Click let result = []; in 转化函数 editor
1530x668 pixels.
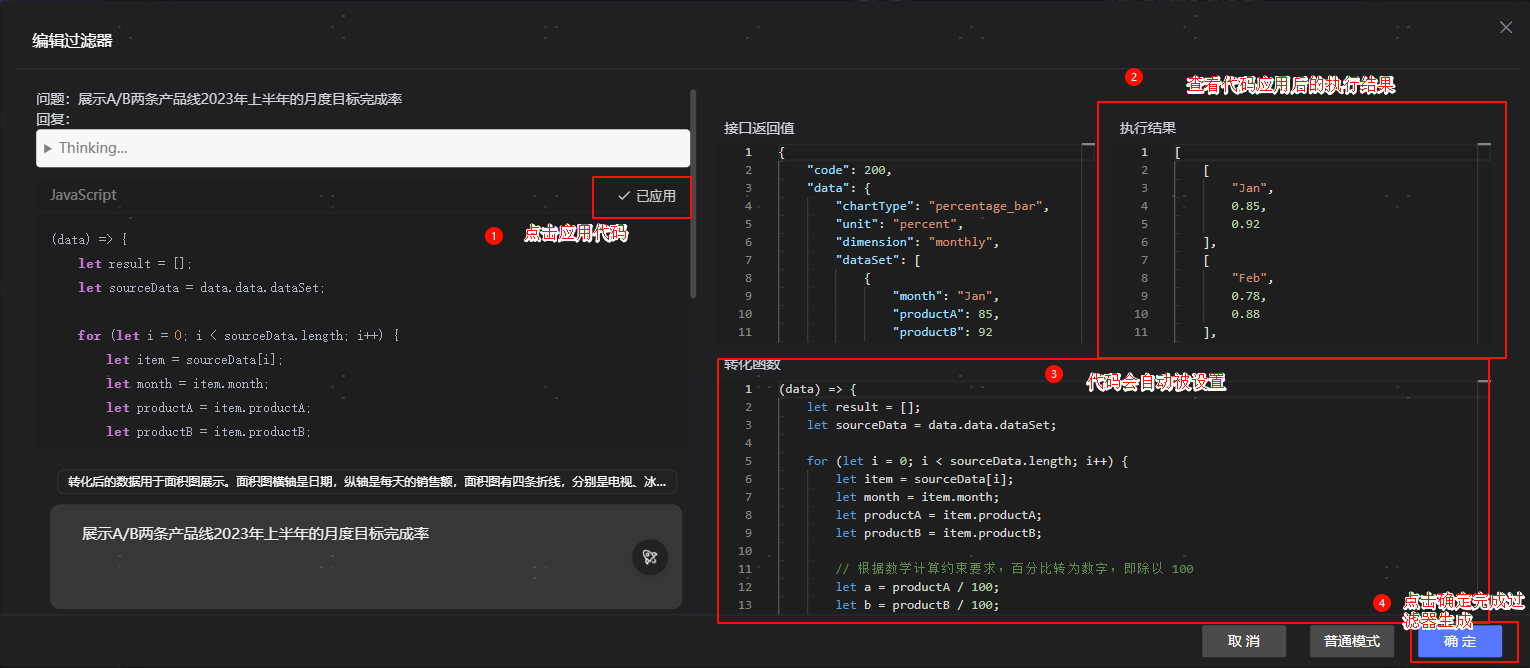tap(863, 407)
